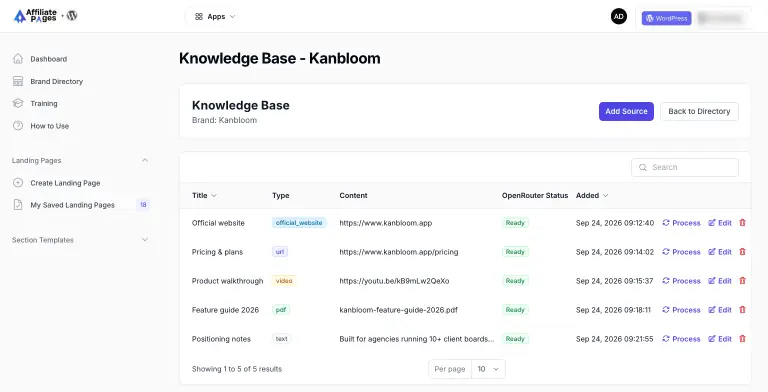The image size is (768, 392).
Task: Edit the Positioning notes source
Action: (x=720, y=339)
